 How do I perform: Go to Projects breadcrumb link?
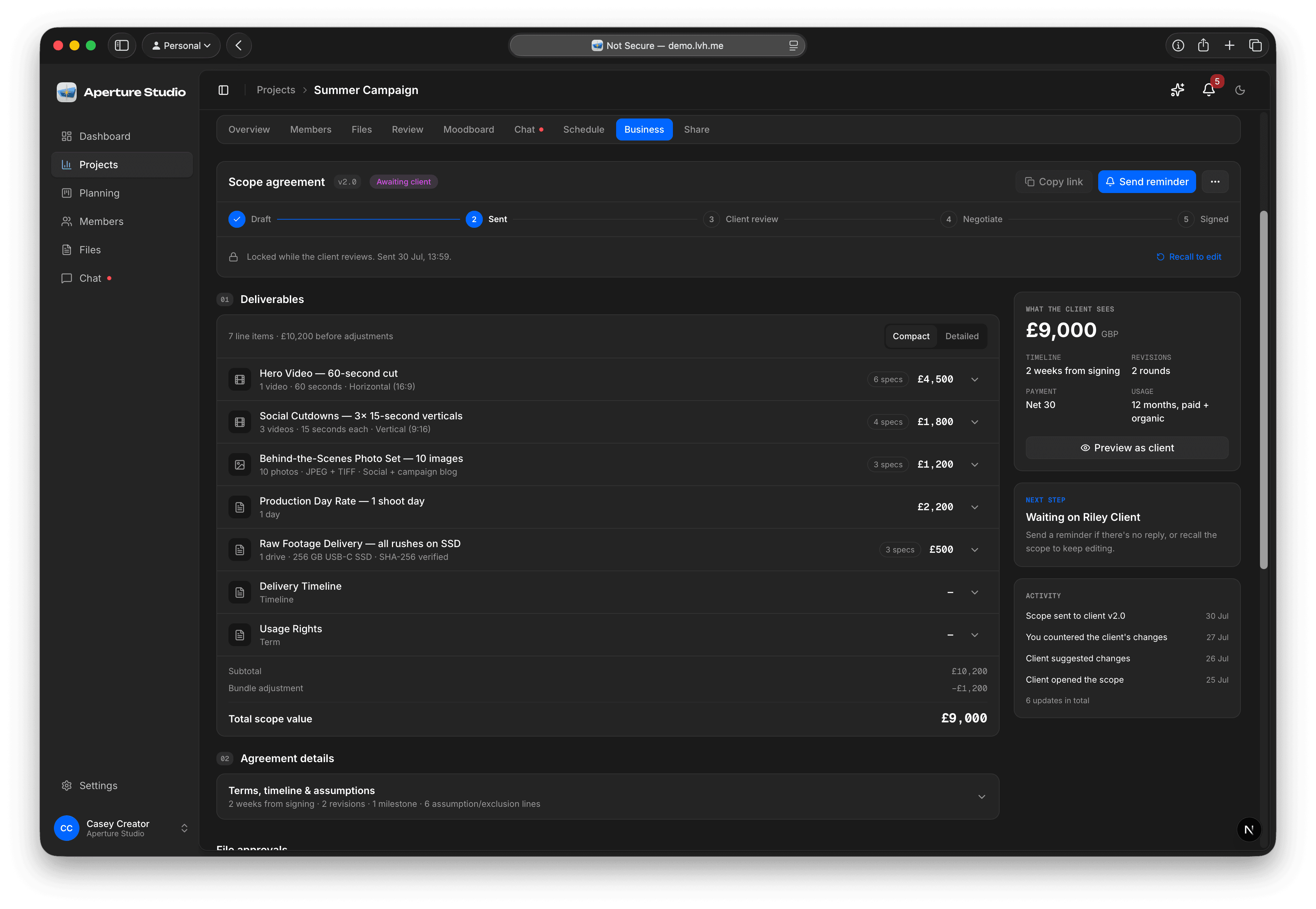pyautogui.click(x=276, y=90)
